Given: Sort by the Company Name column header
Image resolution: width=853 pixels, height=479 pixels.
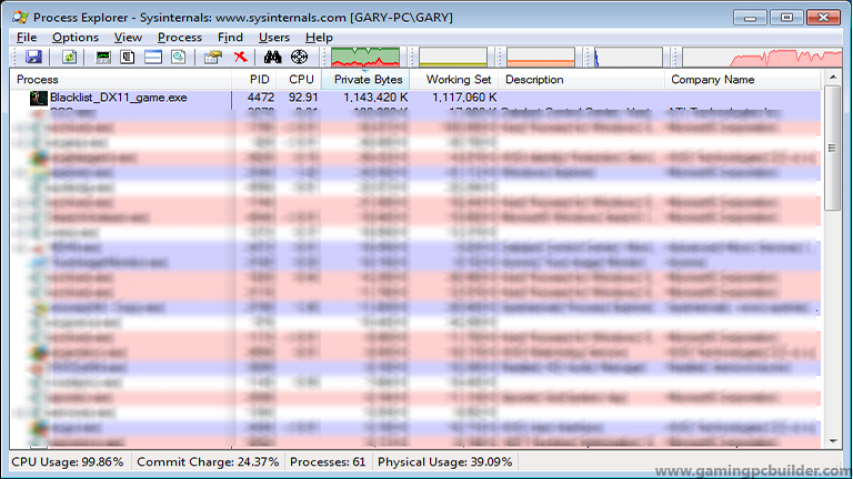Looking at the screenshot, I should point(743,79).
